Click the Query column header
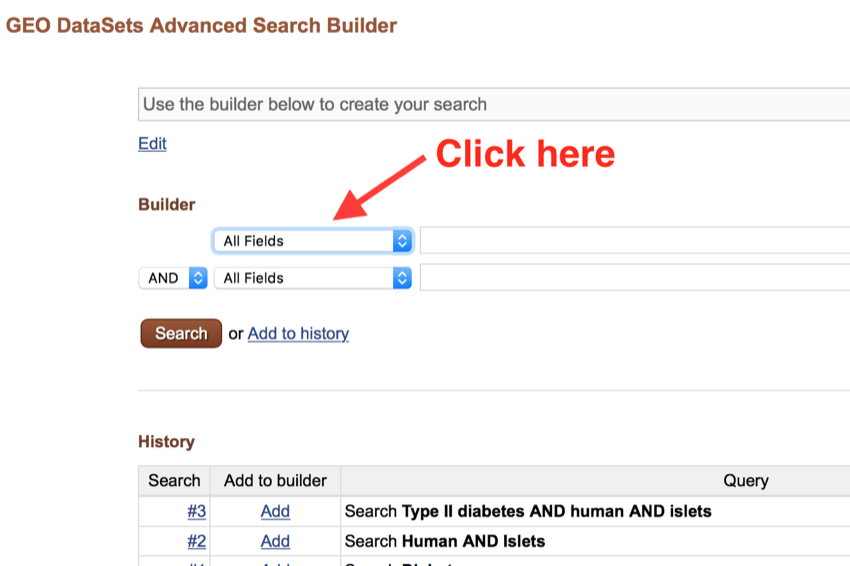The width and height of the screenshot is (850, 566). click(745, 481)
